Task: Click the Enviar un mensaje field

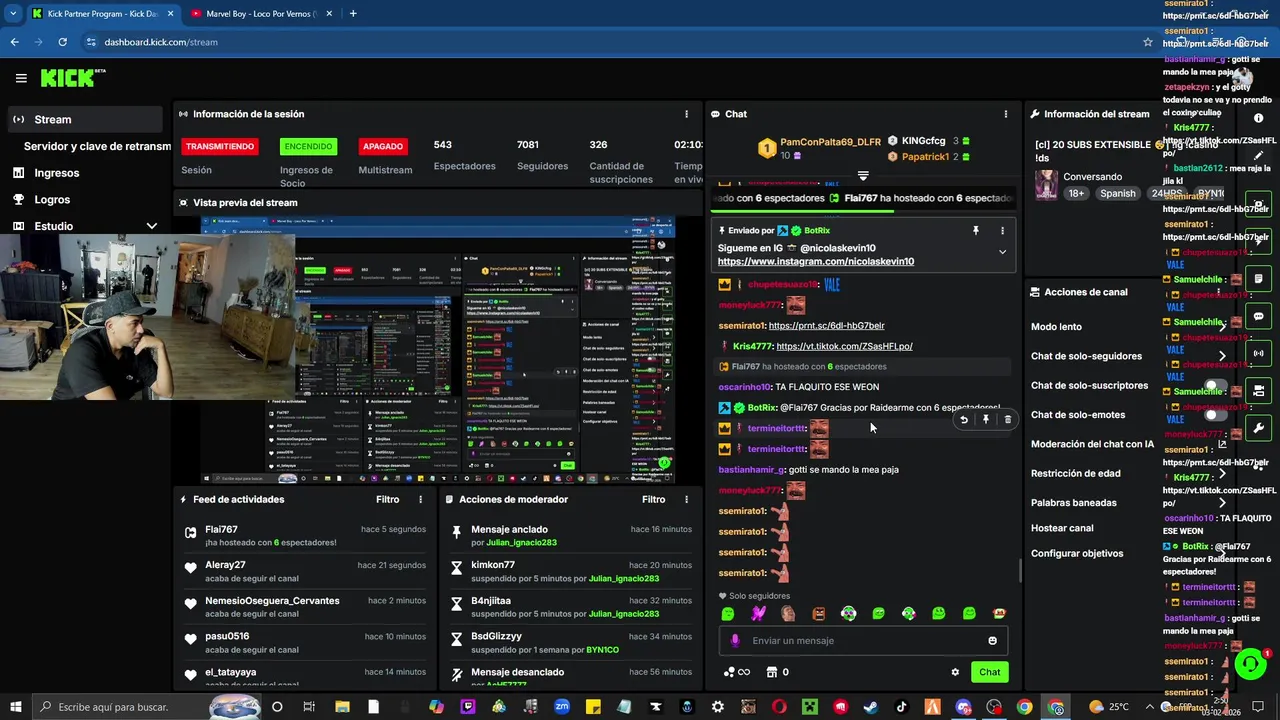Action: 863,641
